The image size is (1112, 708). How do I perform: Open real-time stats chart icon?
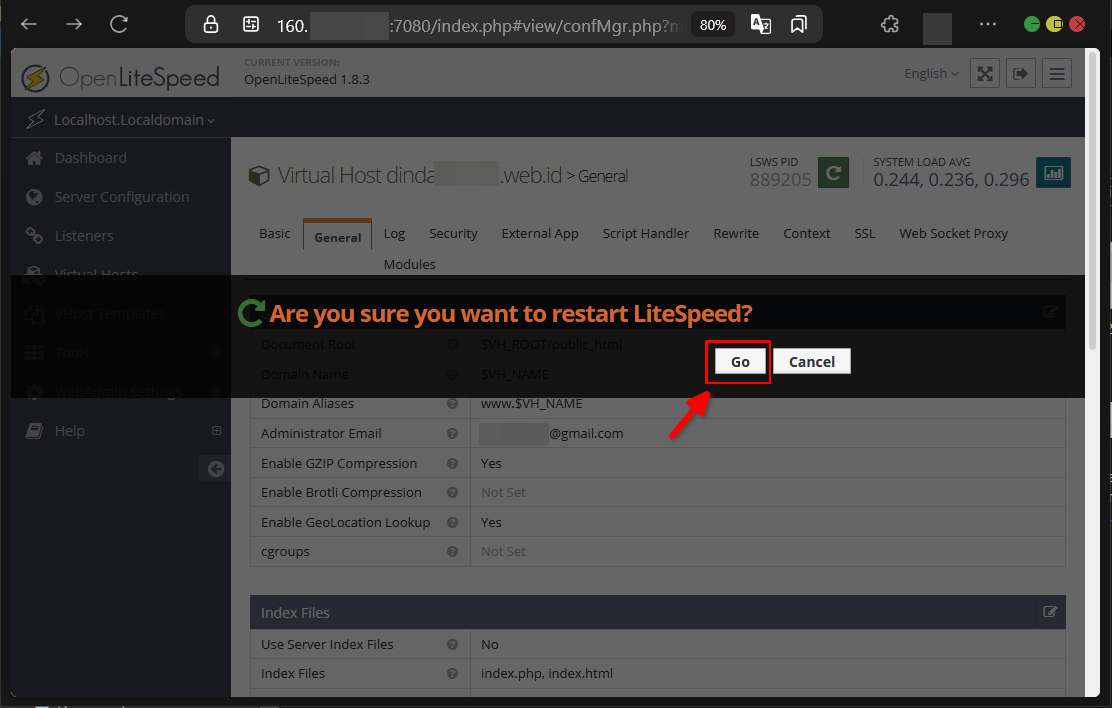click(x=1053, y=172)
